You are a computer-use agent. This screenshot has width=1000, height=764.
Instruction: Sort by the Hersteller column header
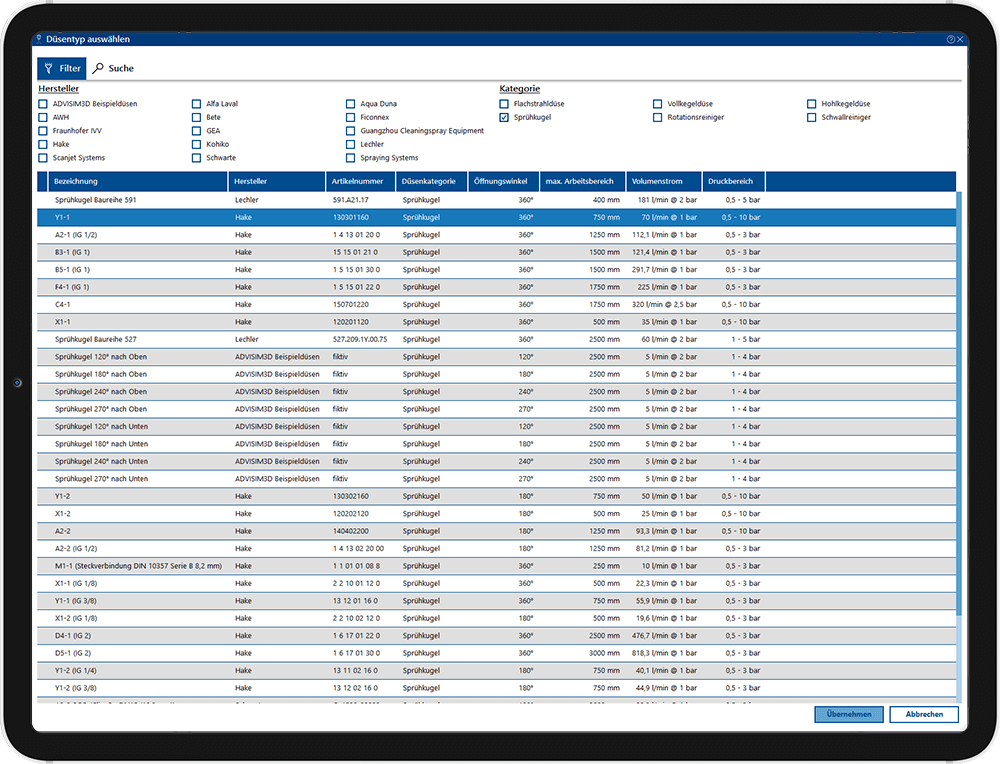pyautogui.click(x=277, y=182)
